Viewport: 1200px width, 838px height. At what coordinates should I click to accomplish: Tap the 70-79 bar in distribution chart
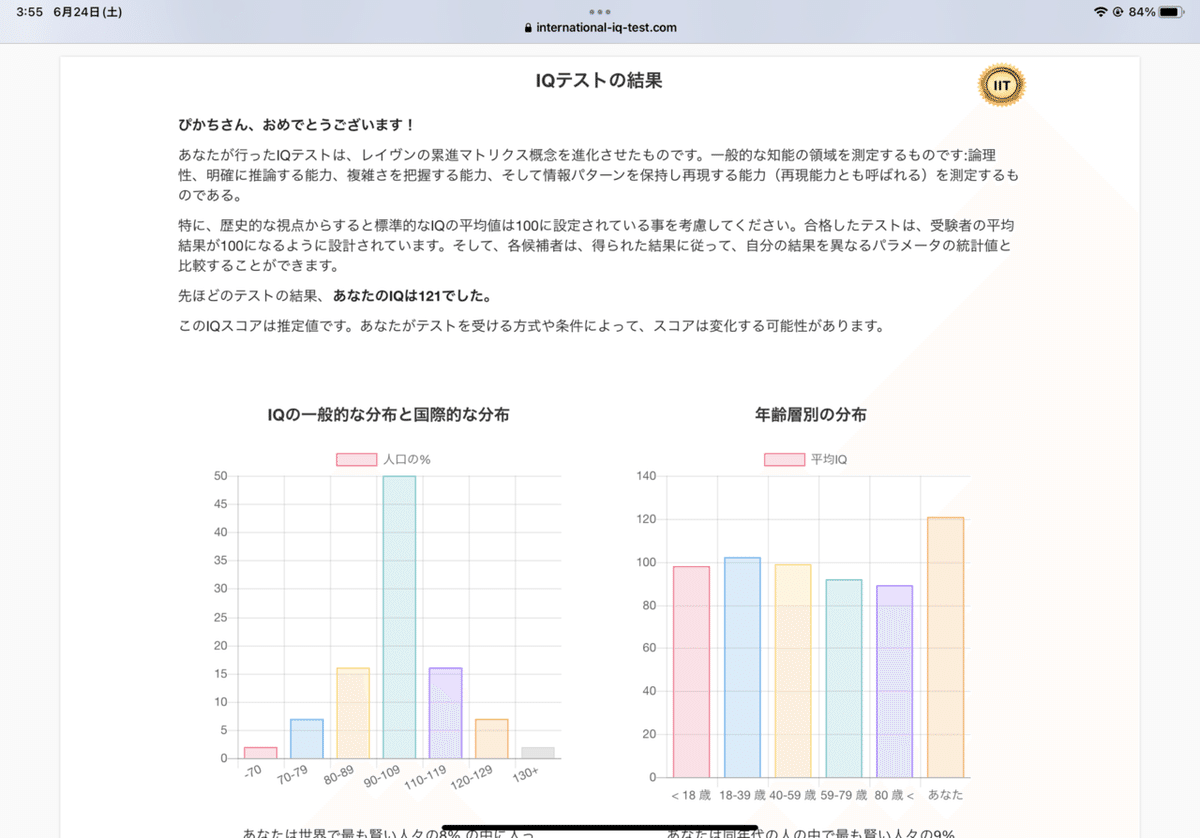pyautogui.click(x=307, y=739)
